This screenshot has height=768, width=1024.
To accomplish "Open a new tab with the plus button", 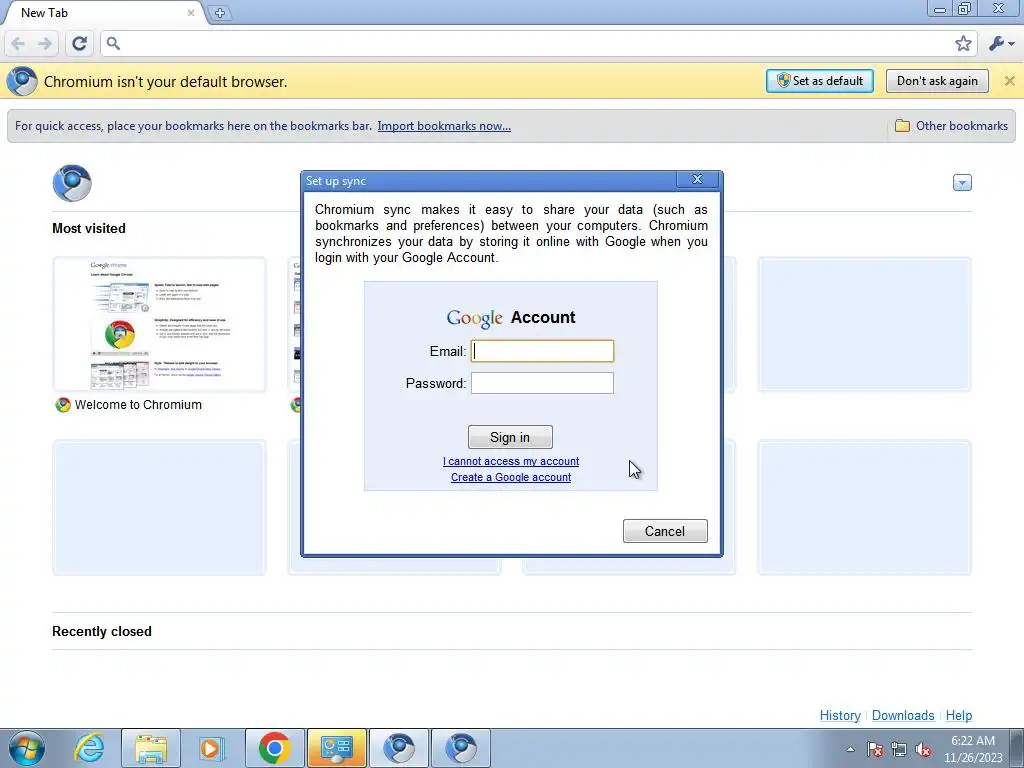I will pos(219,12).
